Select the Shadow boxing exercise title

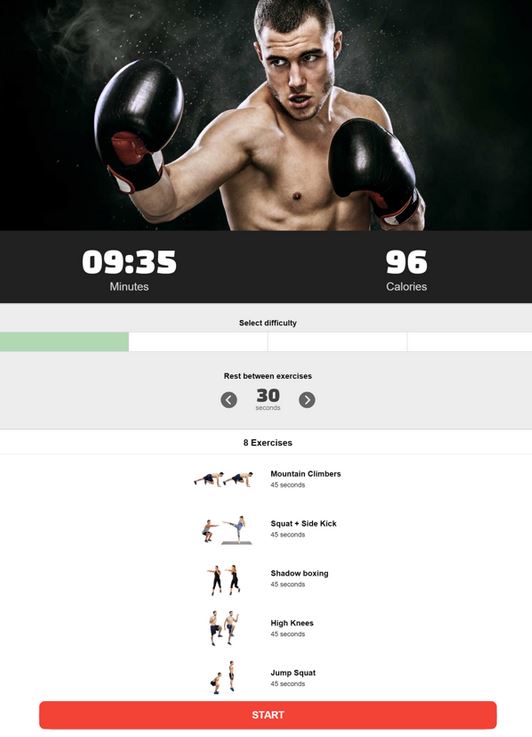coord(299,573)
